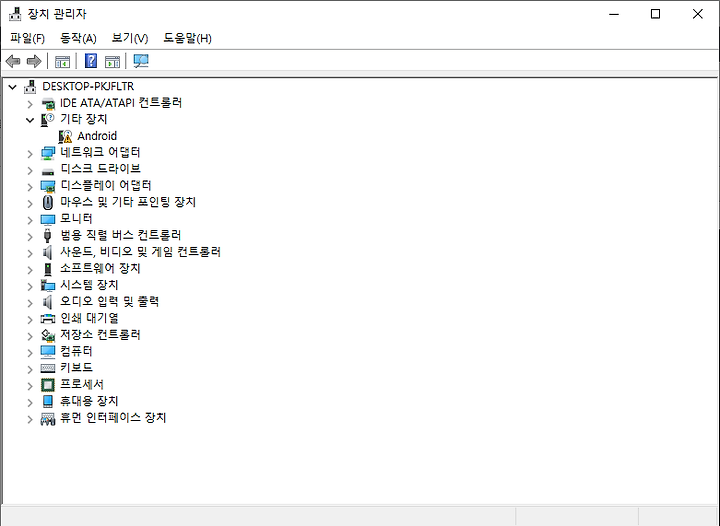Collapse the 기타 장치 node

[x=30, y=120]
